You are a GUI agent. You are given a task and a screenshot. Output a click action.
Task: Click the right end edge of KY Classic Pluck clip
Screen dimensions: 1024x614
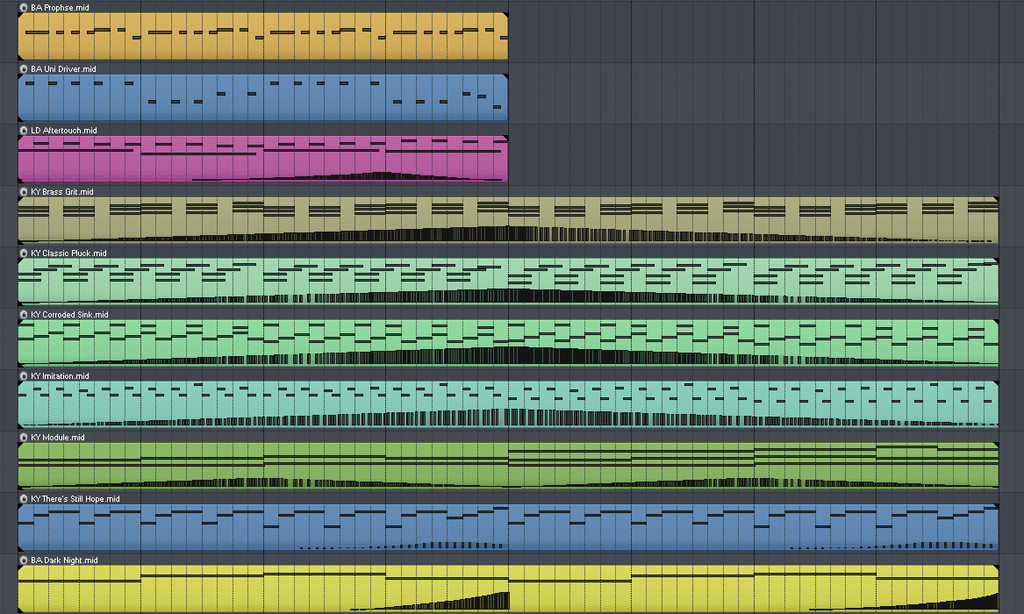click(x=997, y=282)
